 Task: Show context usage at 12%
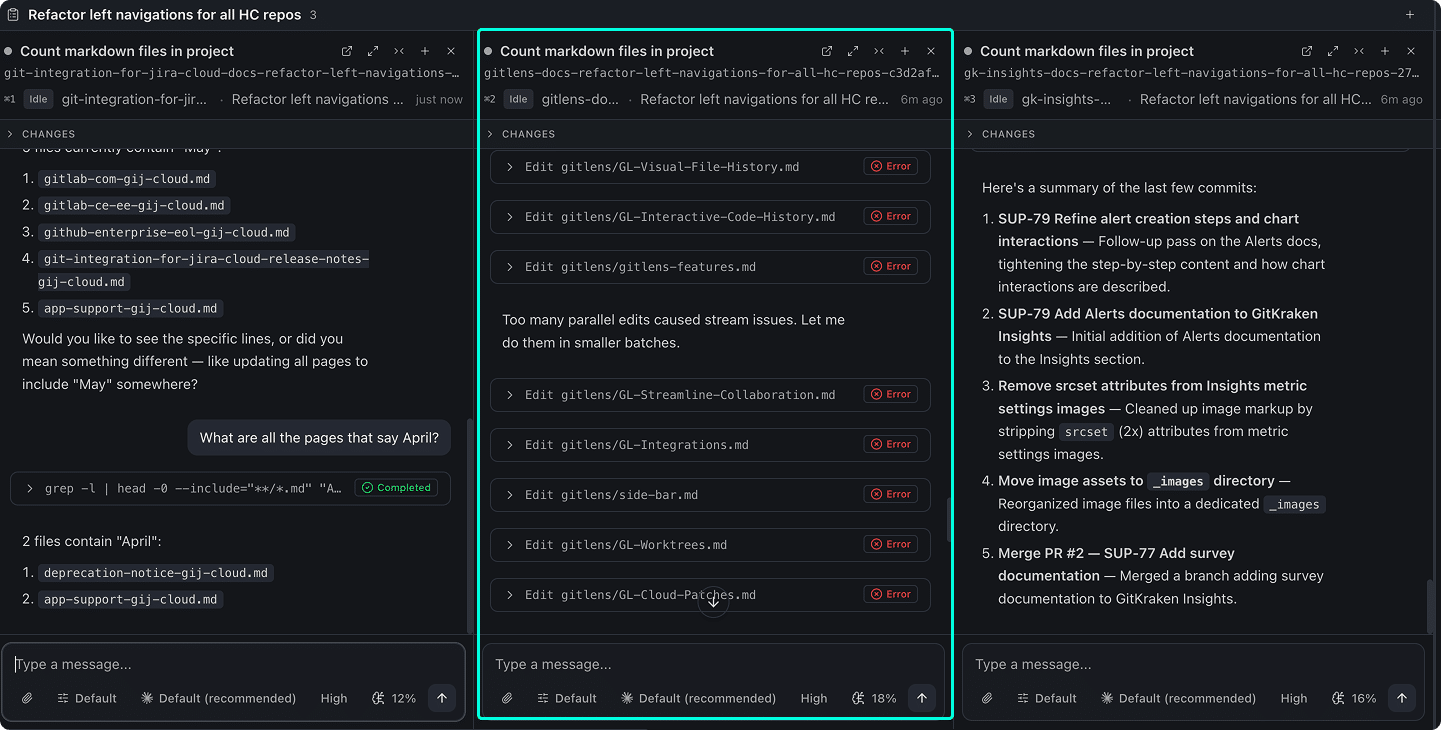tap(394, 698)
